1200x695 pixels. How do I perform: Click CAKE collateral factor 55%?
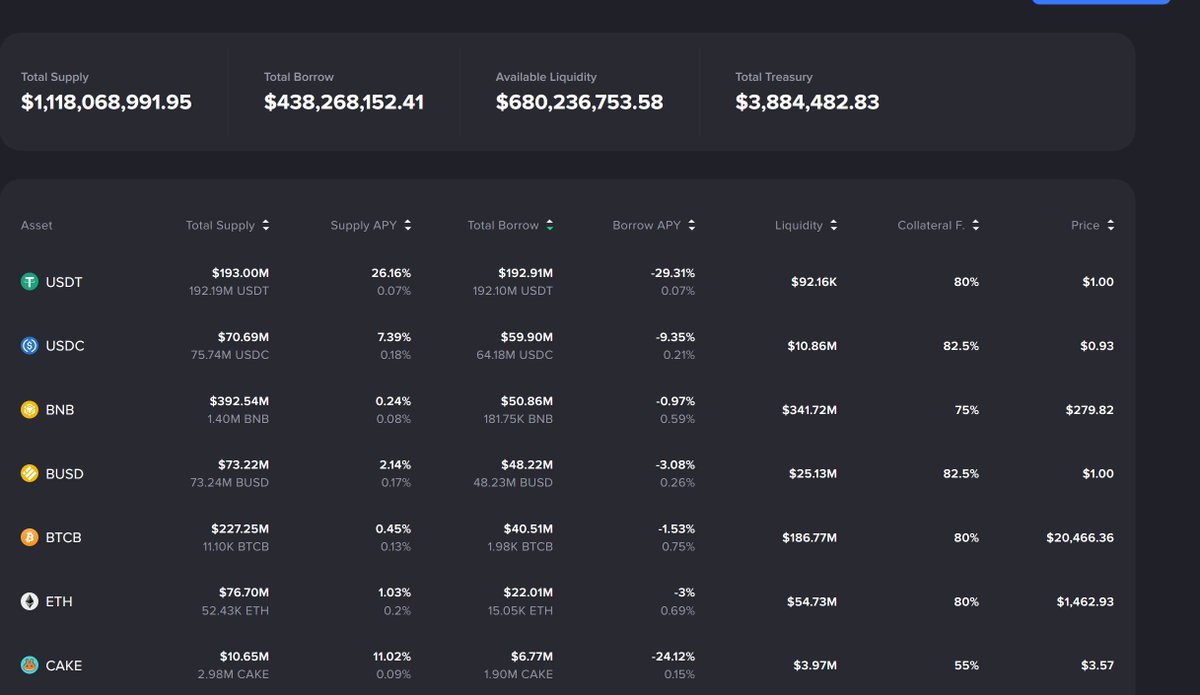[x=966, y=666]
